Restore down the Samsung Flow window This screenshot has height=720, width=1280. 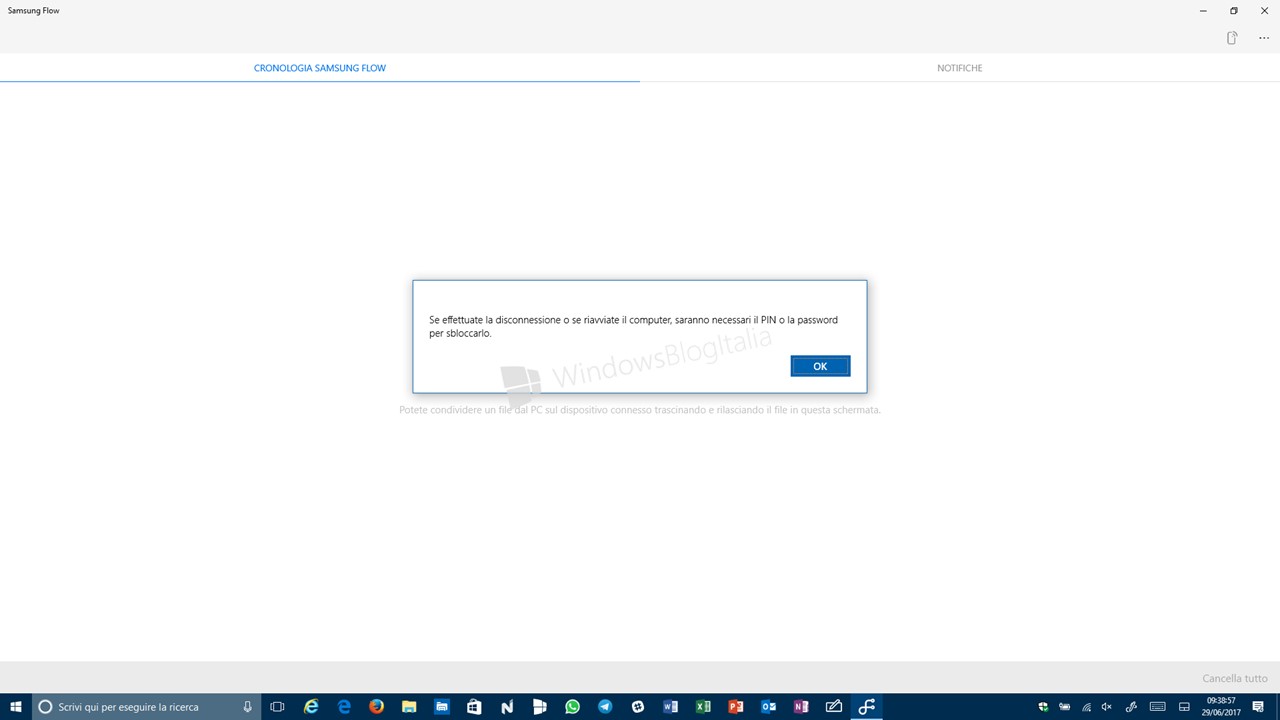click(x=1234, y=10)
